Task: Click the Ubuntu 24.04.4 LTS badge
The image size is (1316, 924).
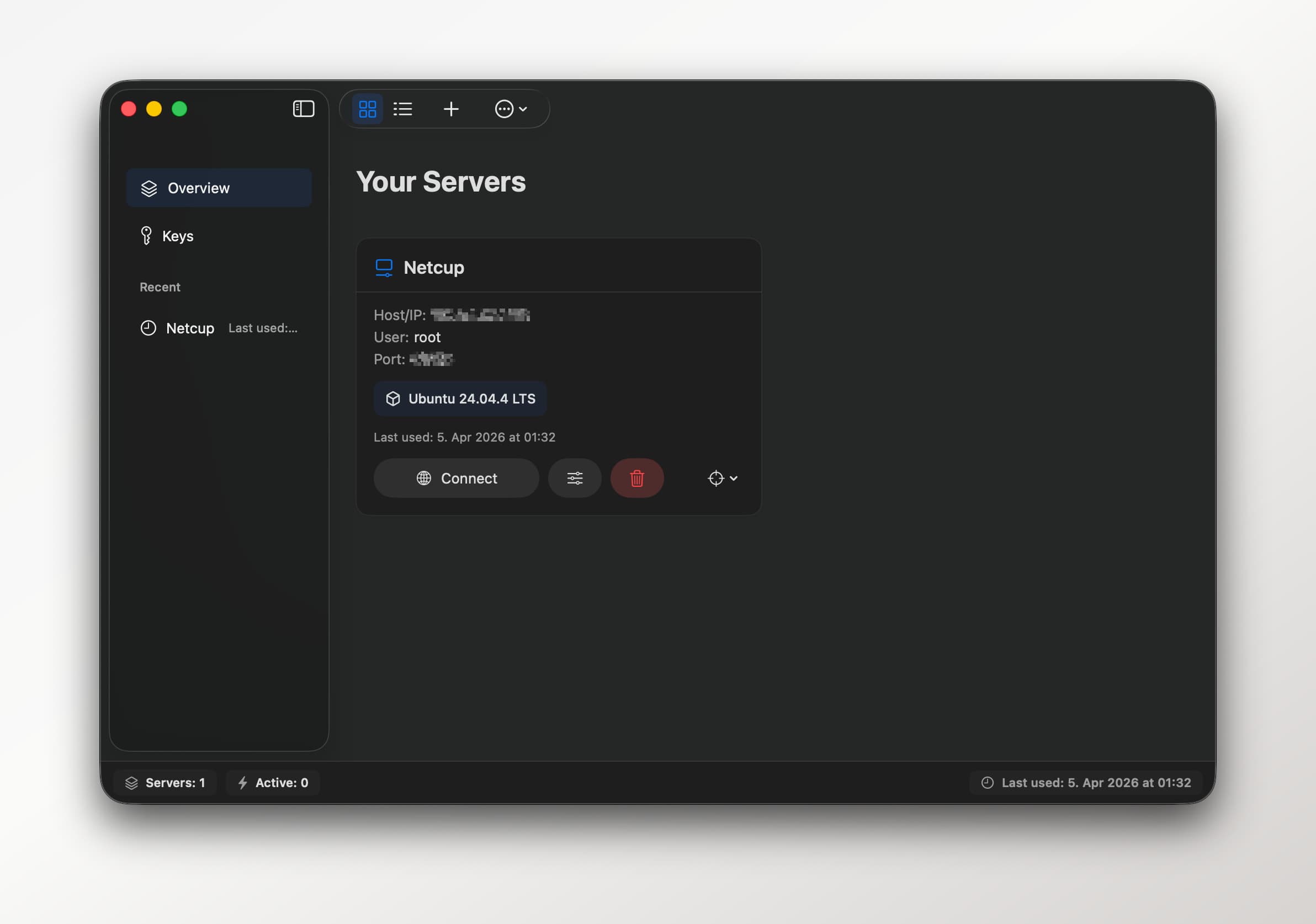Action: (460, 399)
